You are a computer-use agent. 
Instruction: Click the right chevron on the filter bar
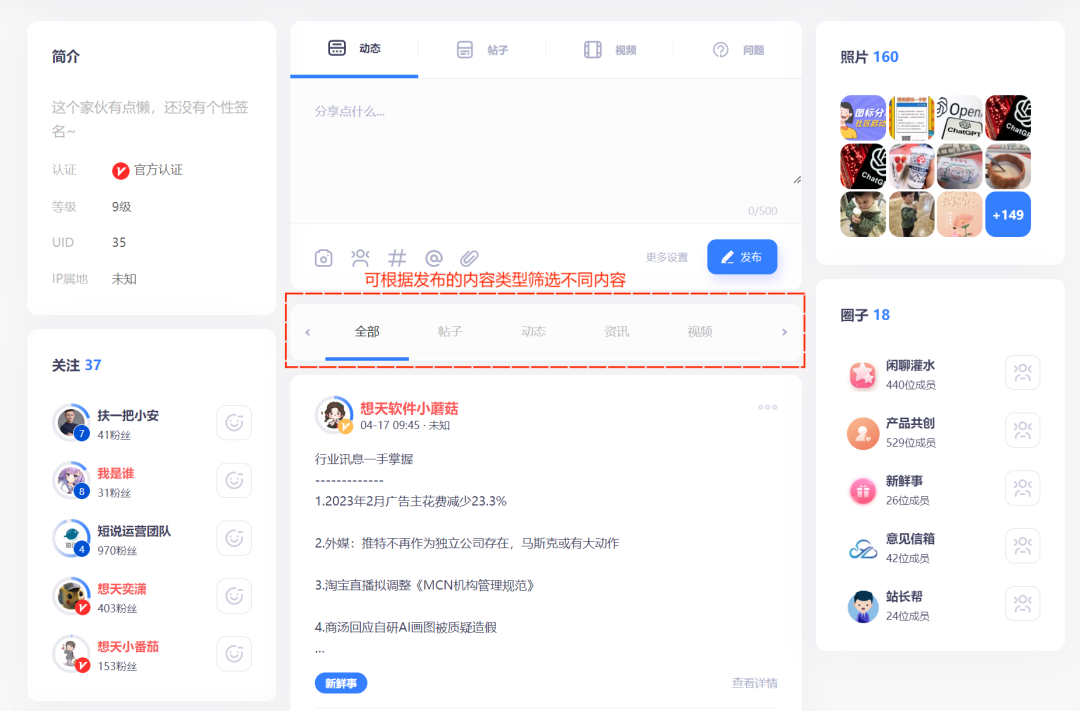coord(783,332)
